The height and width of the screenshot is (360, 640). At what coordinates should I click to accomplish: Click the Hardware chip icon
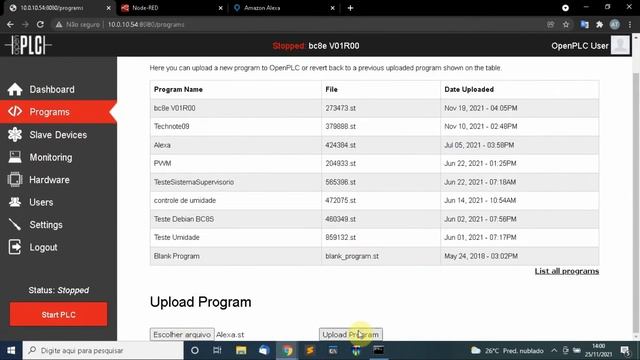[x=15, y=180]
